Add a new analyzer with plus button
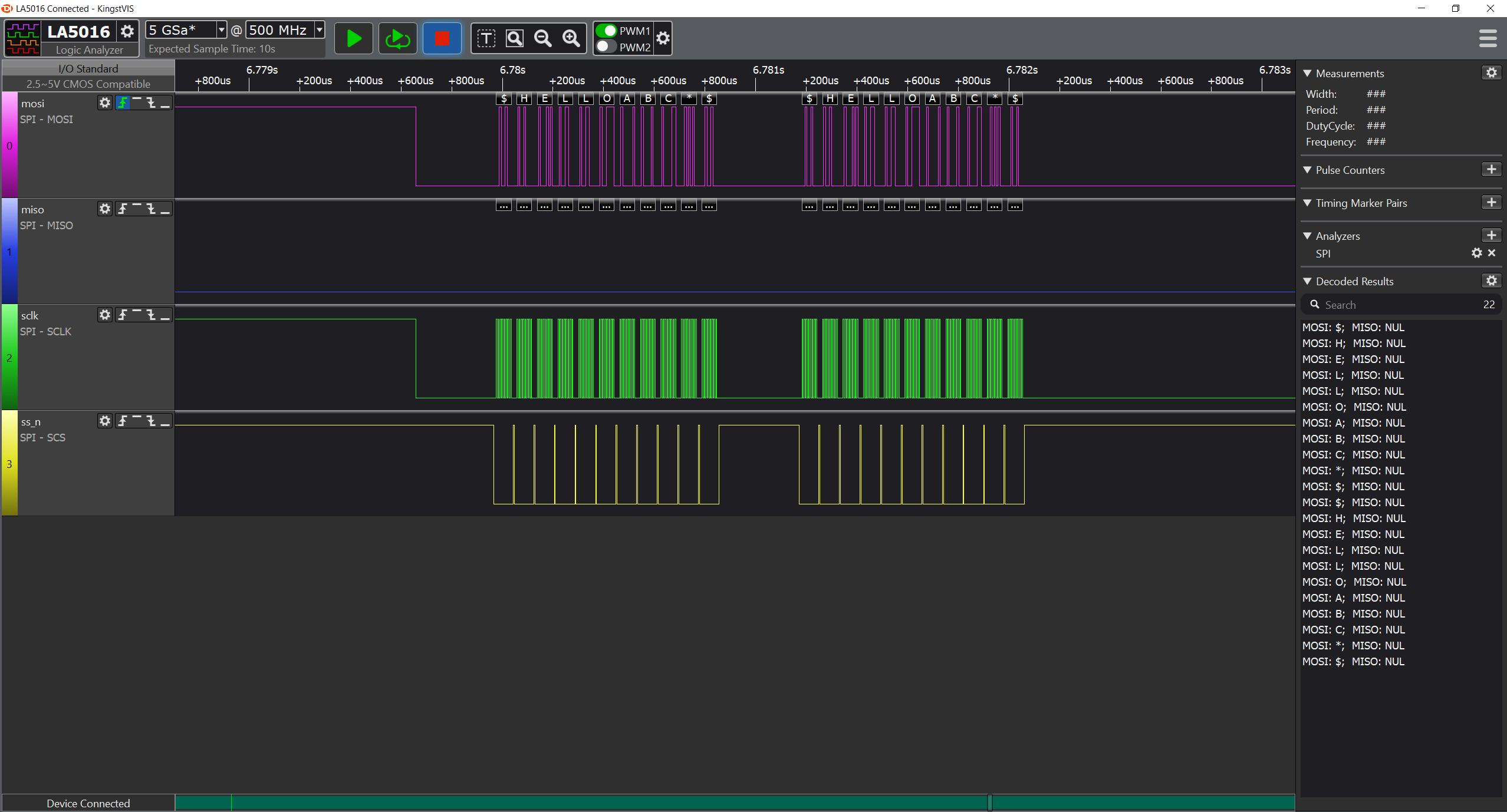1507x812 pixels. coord(1491,236)
